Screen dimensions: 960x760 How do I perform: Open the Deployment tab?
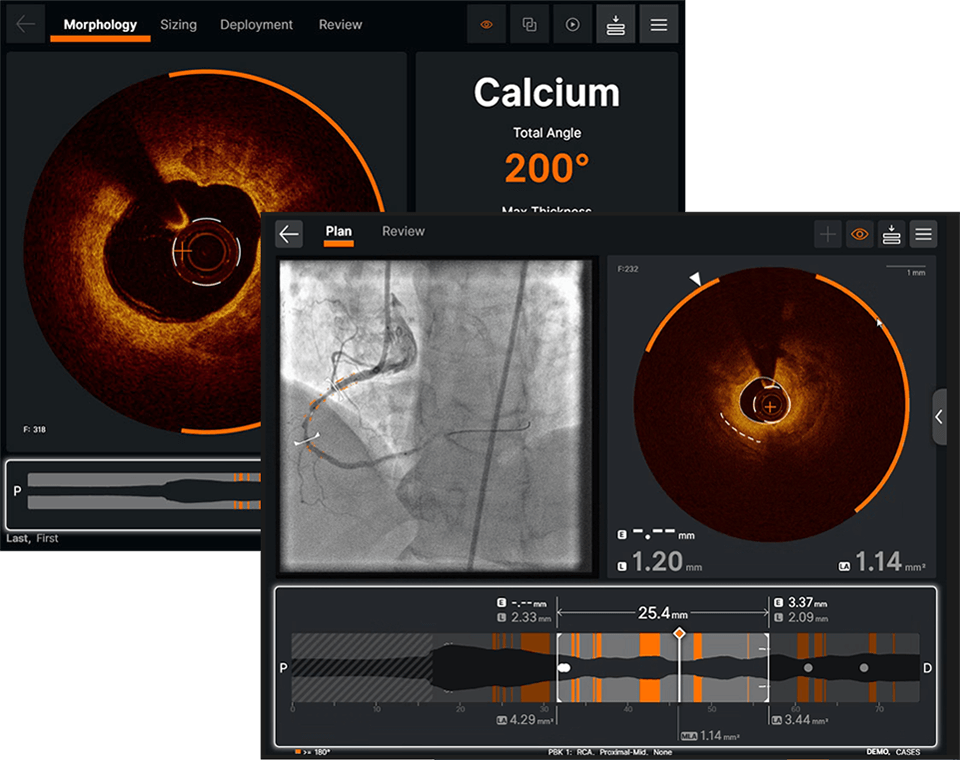(x=256, y=25)
